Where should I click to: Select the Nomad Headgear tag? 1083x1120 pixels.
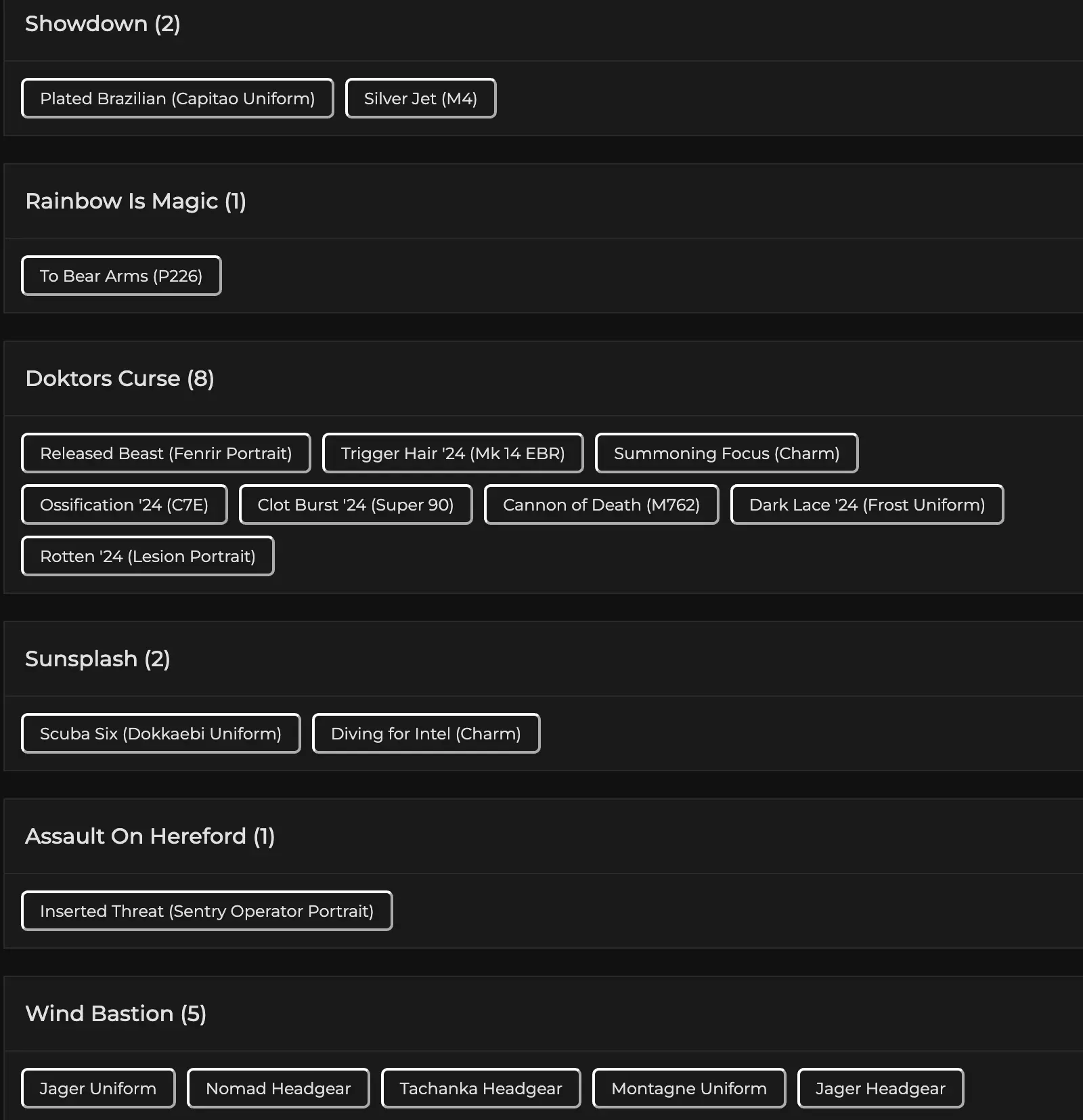(x=278, y=1089)
